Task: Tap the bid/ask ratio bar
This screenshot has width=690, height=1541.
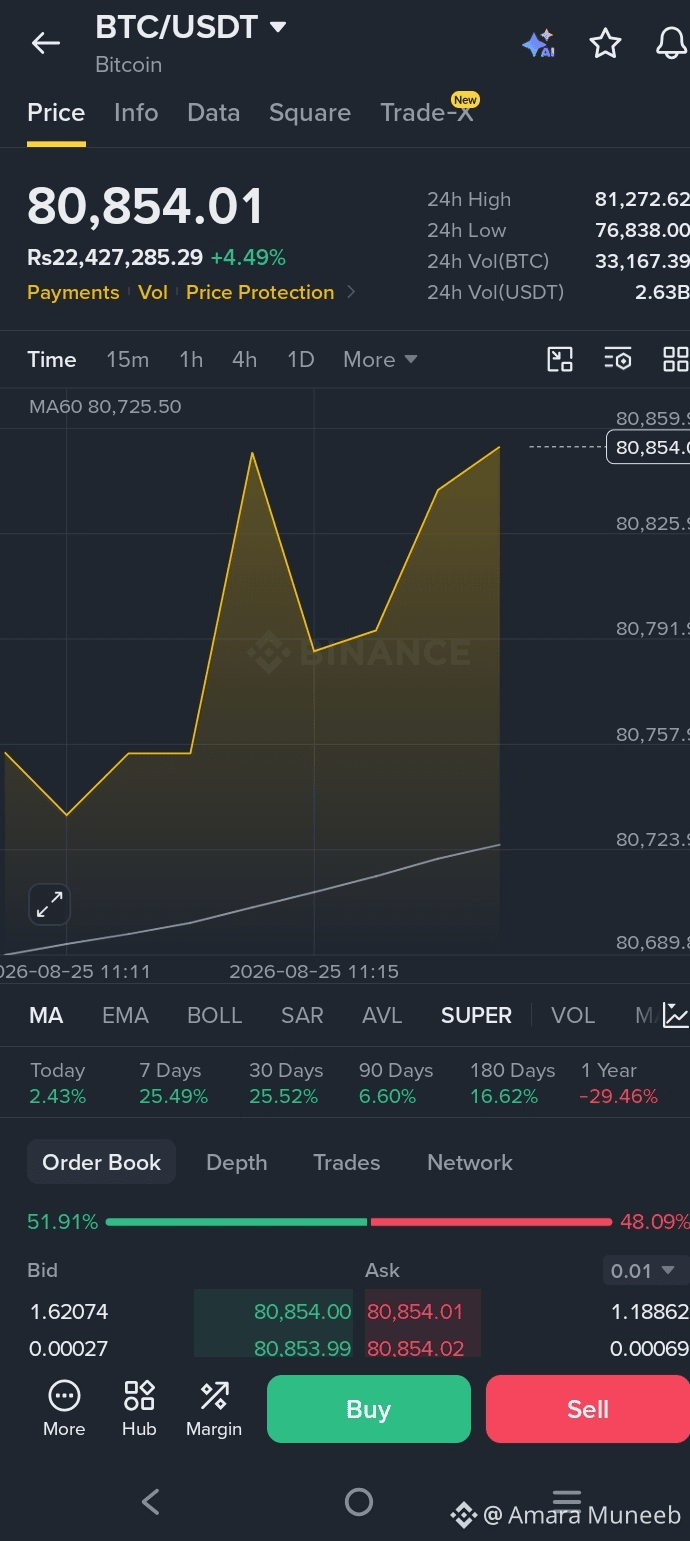Action: click(x=359, y=1222)
